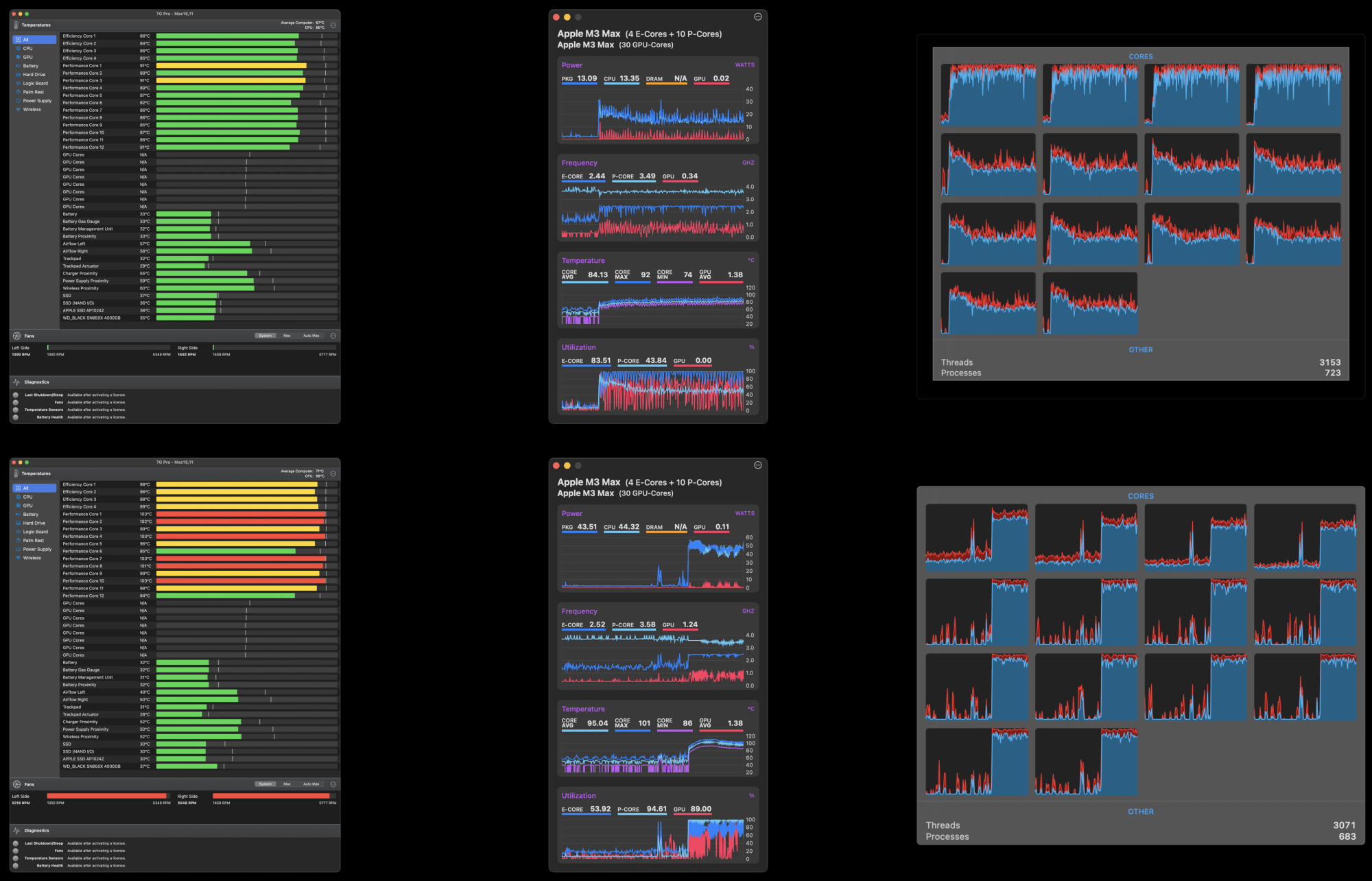Select Performance Core 12 row reading 81°C
This screenshot has height=881, width=1372.
tap(199, 147)
